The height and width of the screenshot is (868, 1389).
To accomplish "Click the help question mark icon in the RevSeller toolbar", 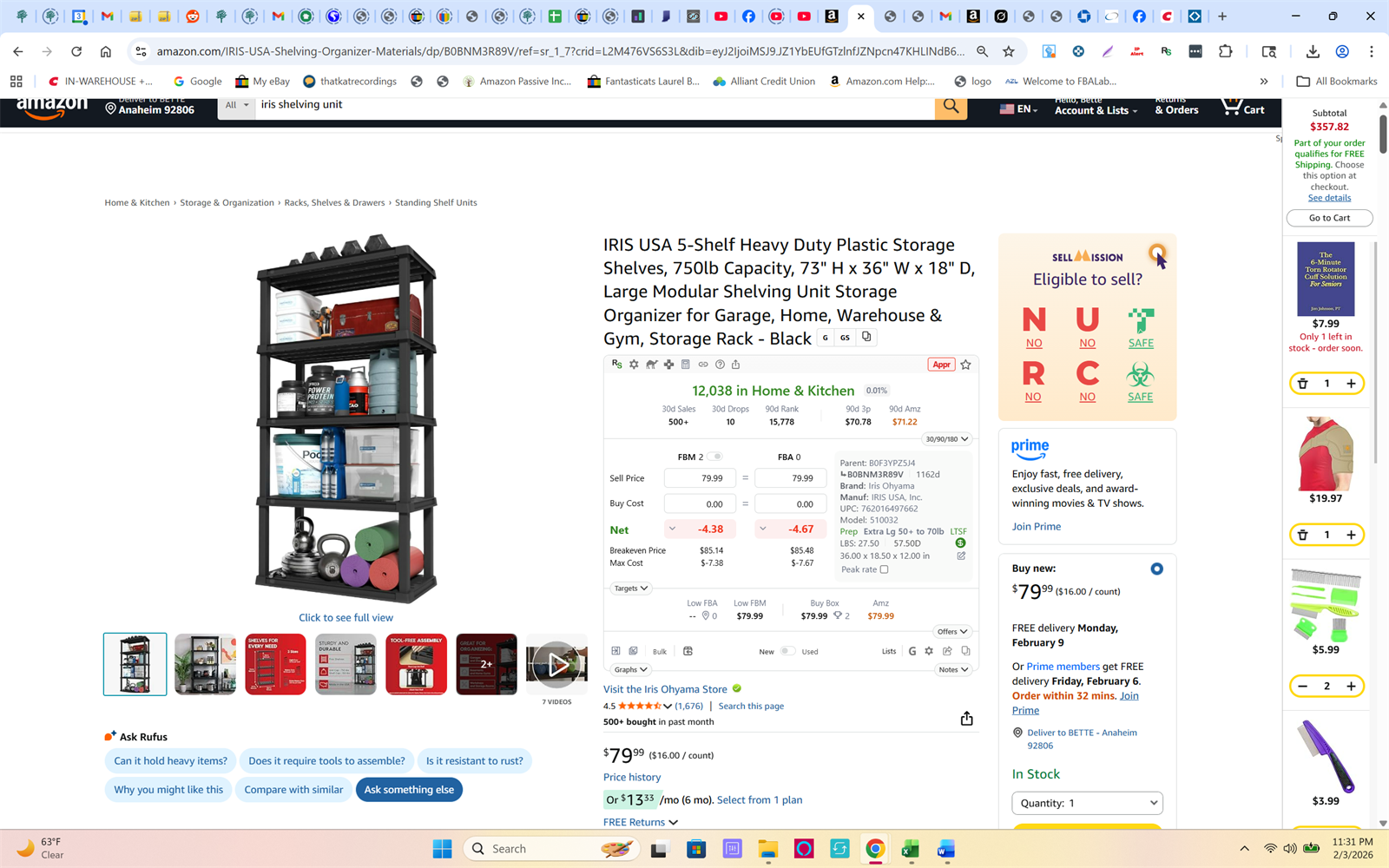I will 720,365.
